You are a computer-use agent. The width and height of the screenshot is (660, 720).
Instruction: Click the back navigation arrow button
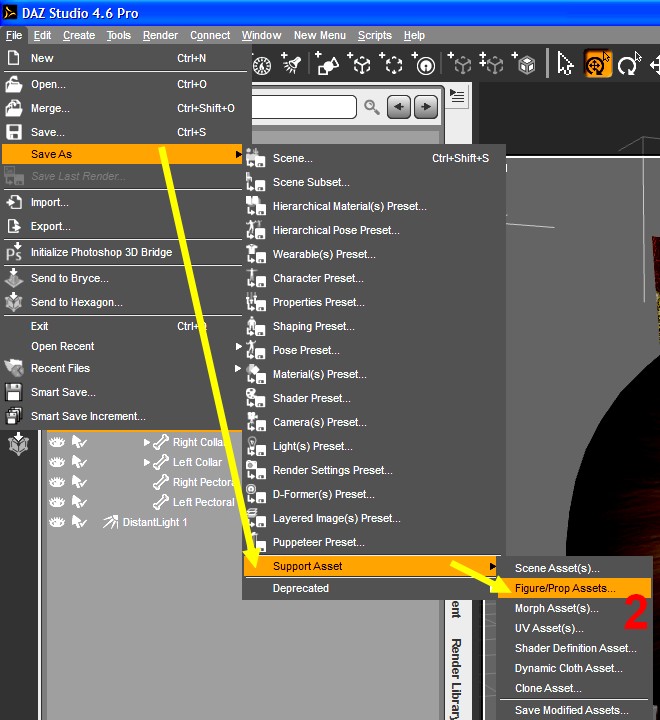[399, 107]
